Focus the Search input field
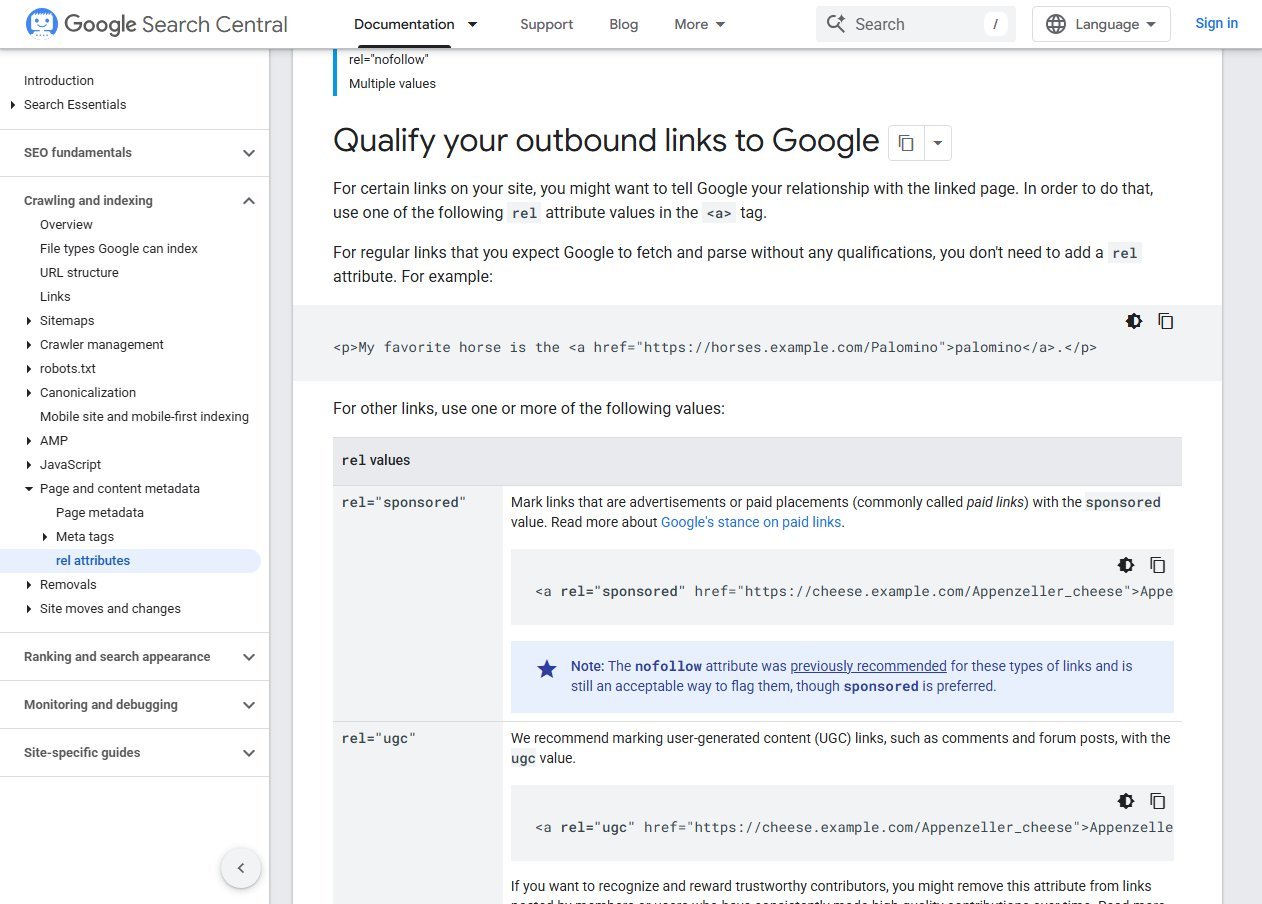The image size is (1262, 904). click(916, 24)
